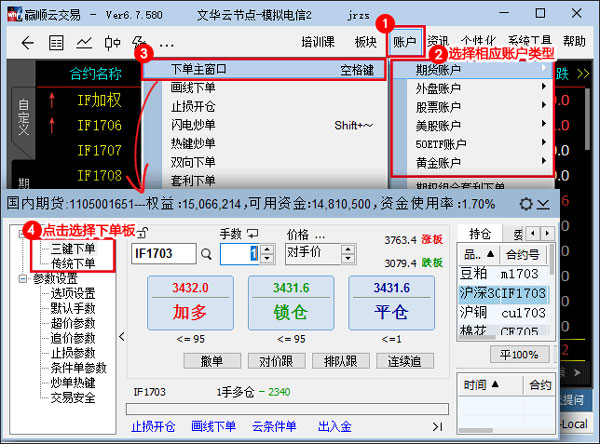Click the lock icon beside contract field
600x444 pixels.
click(142, 232)
